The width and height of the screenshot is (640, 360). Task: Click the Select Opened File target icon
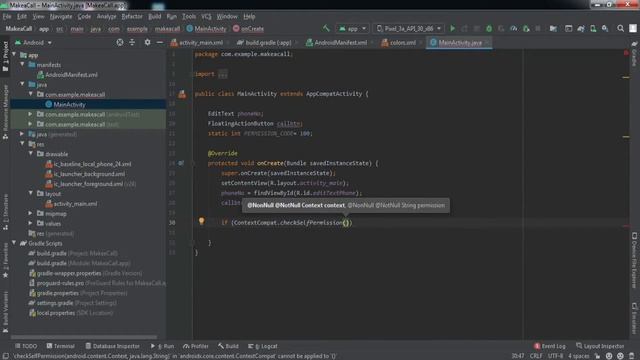[x=120, y=42]
